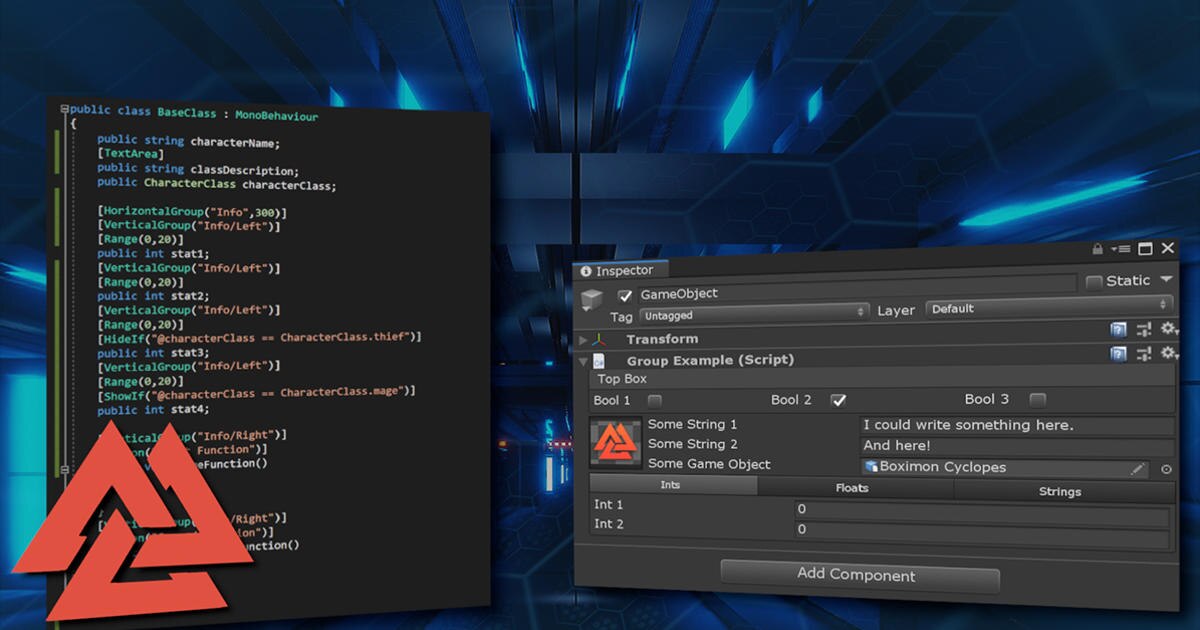Click the Boximon Cyclopes edit pencil icon
The width and height of the screenshot is (1200, 630).
pyautogui.click(x=1138, y=469)
